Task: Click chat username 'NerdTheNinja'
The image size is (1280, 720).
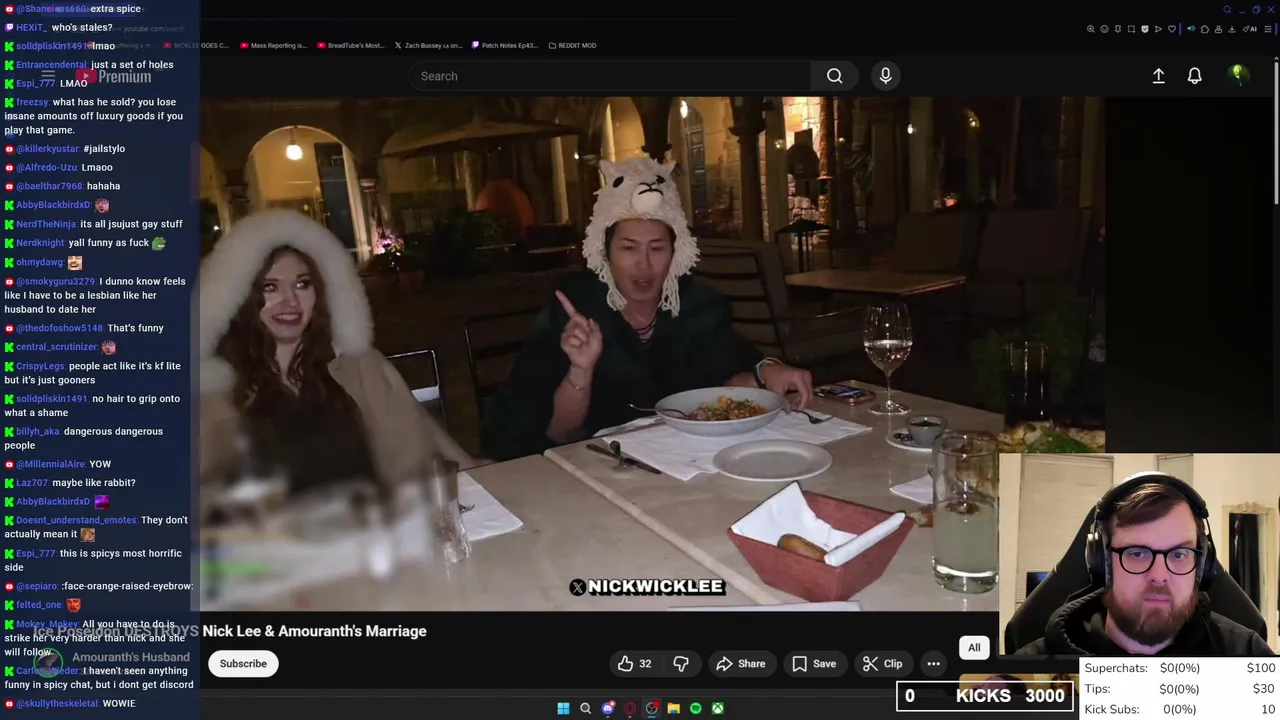Action: [45, 224]
